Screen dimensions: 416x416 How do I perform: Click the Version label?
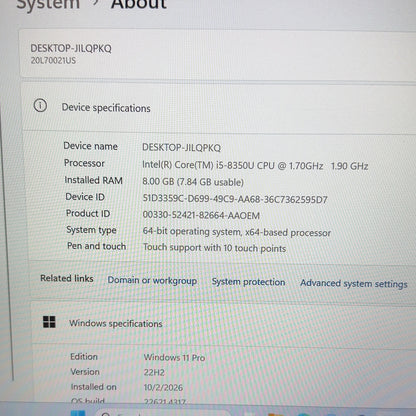point(85,372)
